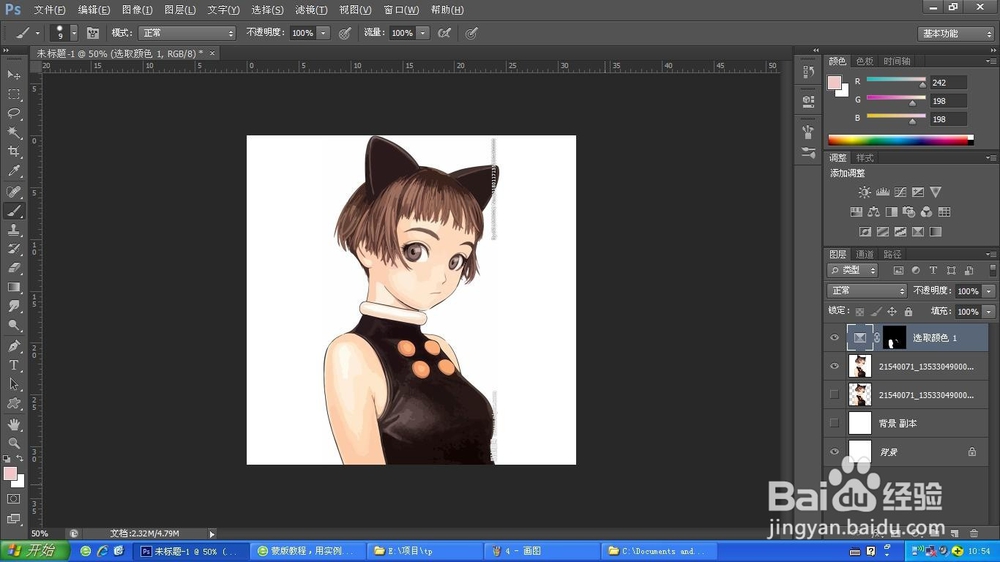Select the Eyedropper tool
The height and width of the screenshot is (562, 1000).
coord(13,171)
